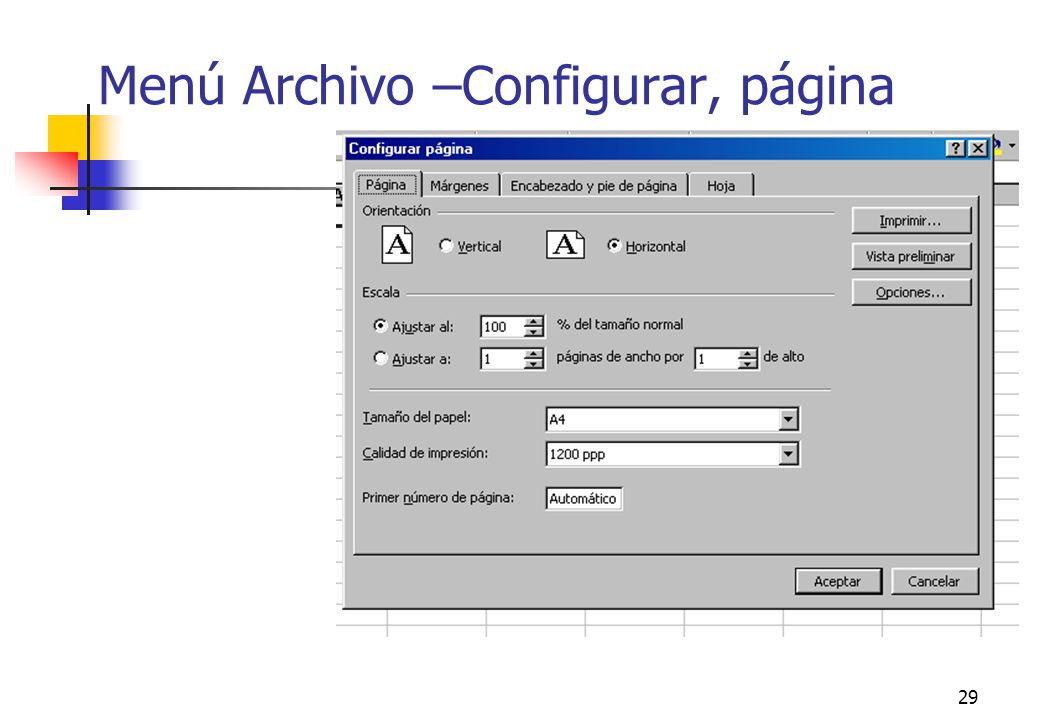The image size is (1040, 720).
Task: Click the pages tall input field
Action: coord(716,359)
